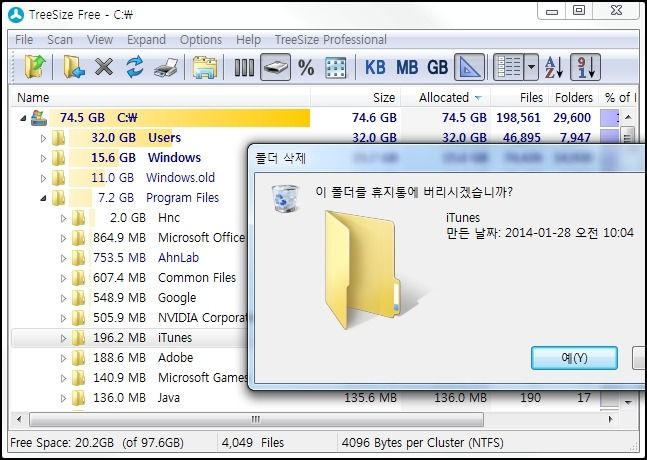Viewport: 647px width, 460px height.
Task: Click the Google folder icon
Action: tap(78, 298)
